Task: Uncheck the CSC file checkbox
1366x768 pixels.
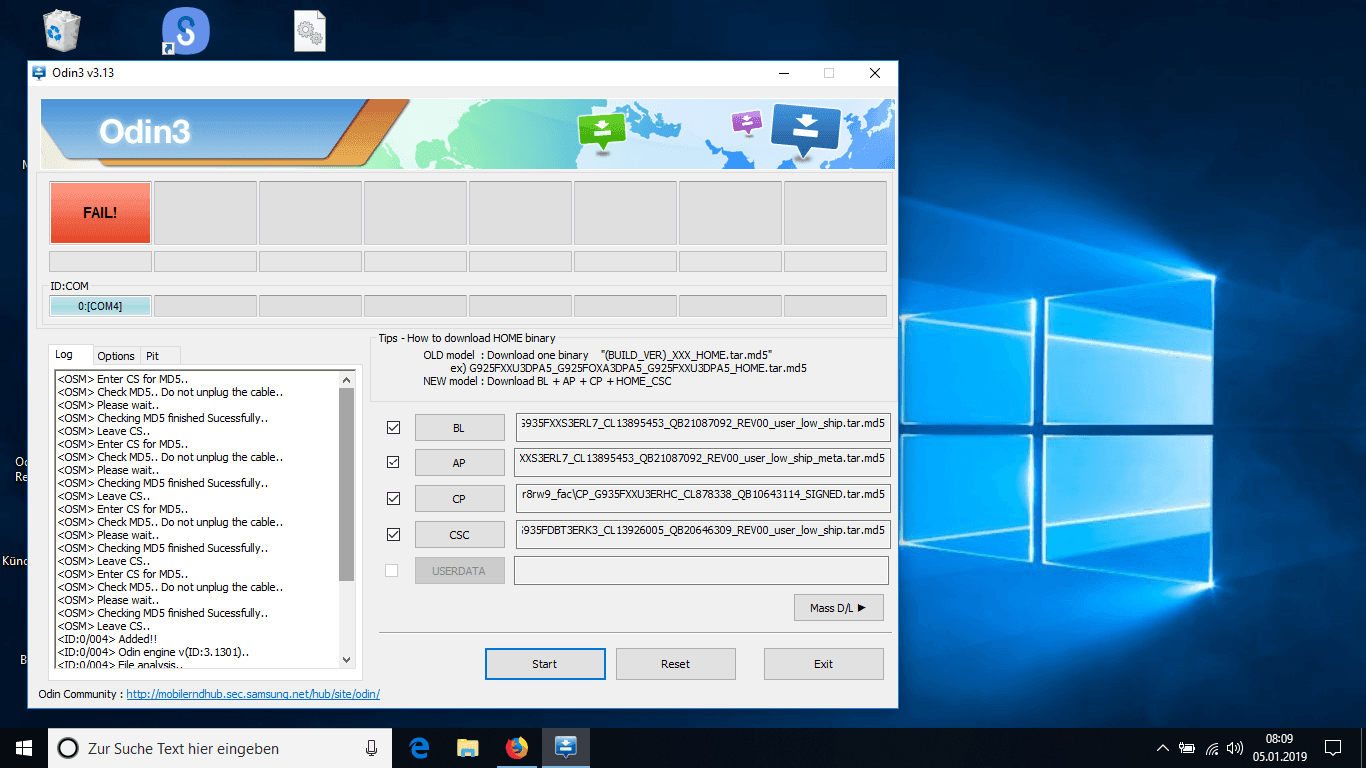Action: point(393,534)
